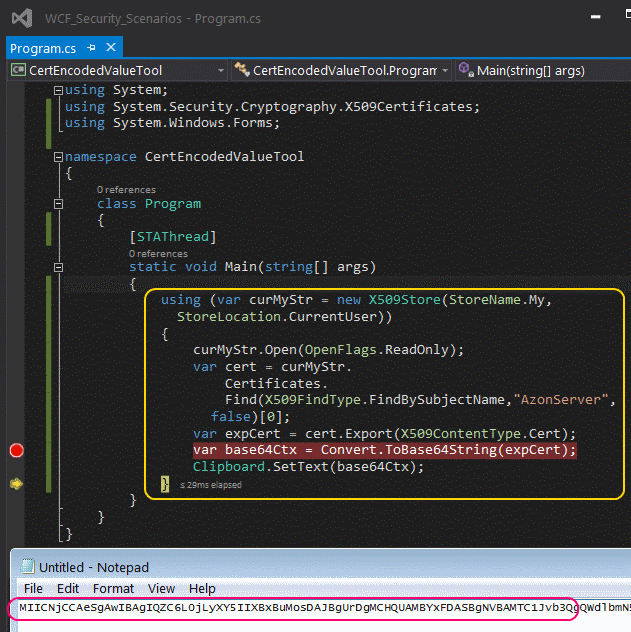Toggle the red breakpoint in the margin

tap(16, 450)
